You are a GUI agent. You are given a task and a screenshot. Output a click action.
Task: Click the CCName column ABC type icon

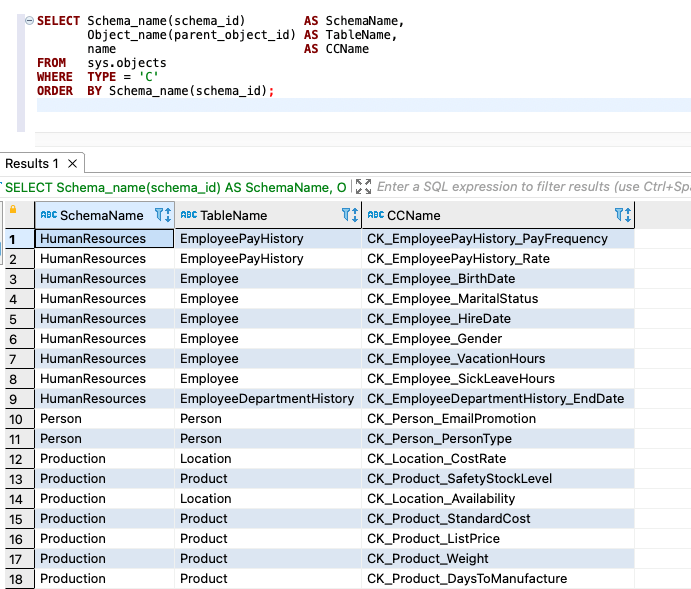376,215
